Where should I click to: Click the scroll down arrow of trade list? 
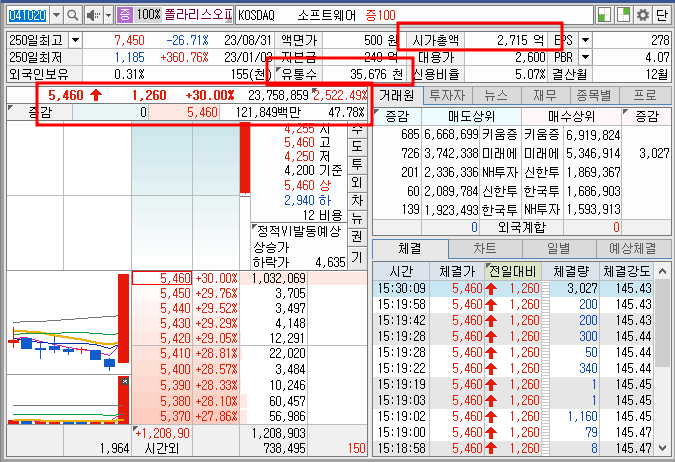663,448
